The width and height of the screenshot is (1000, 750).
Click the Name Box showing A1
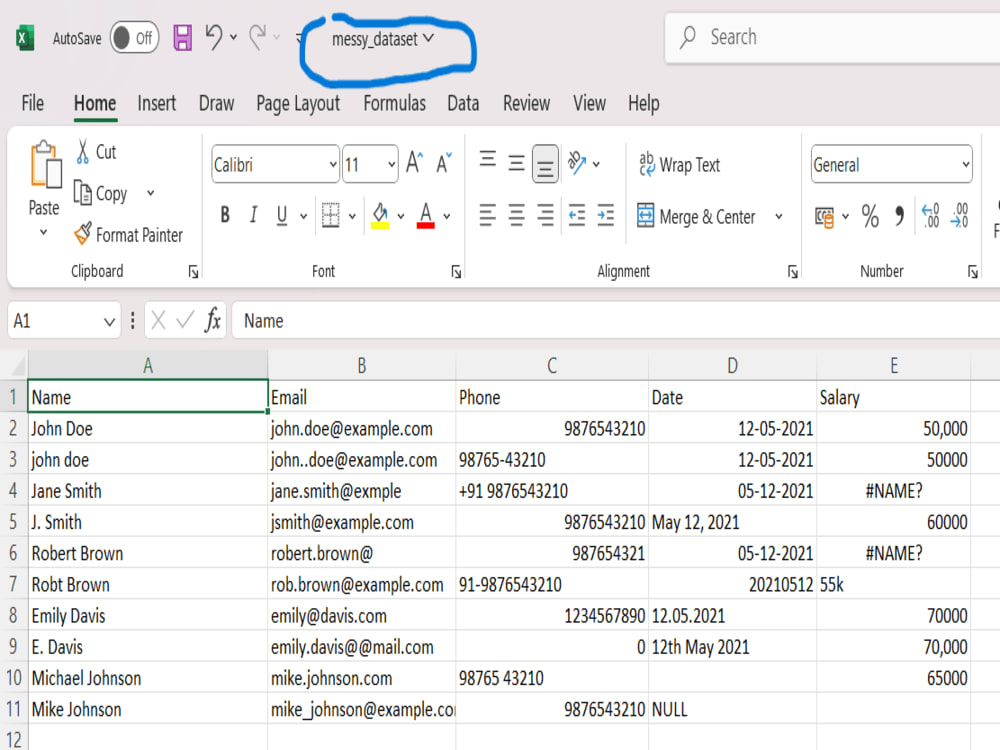[64, 320]
